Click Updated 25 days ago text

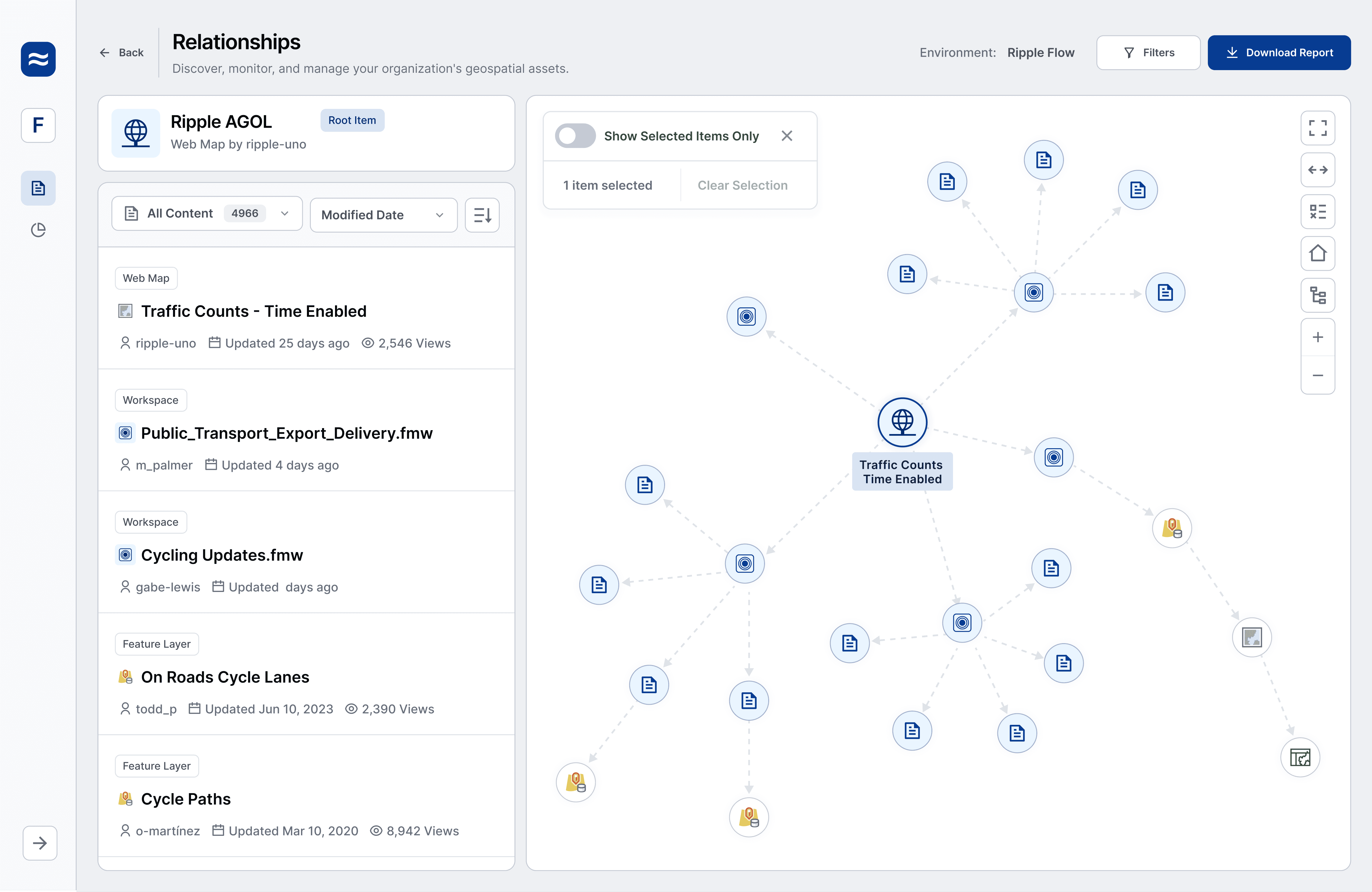[287, 343]
